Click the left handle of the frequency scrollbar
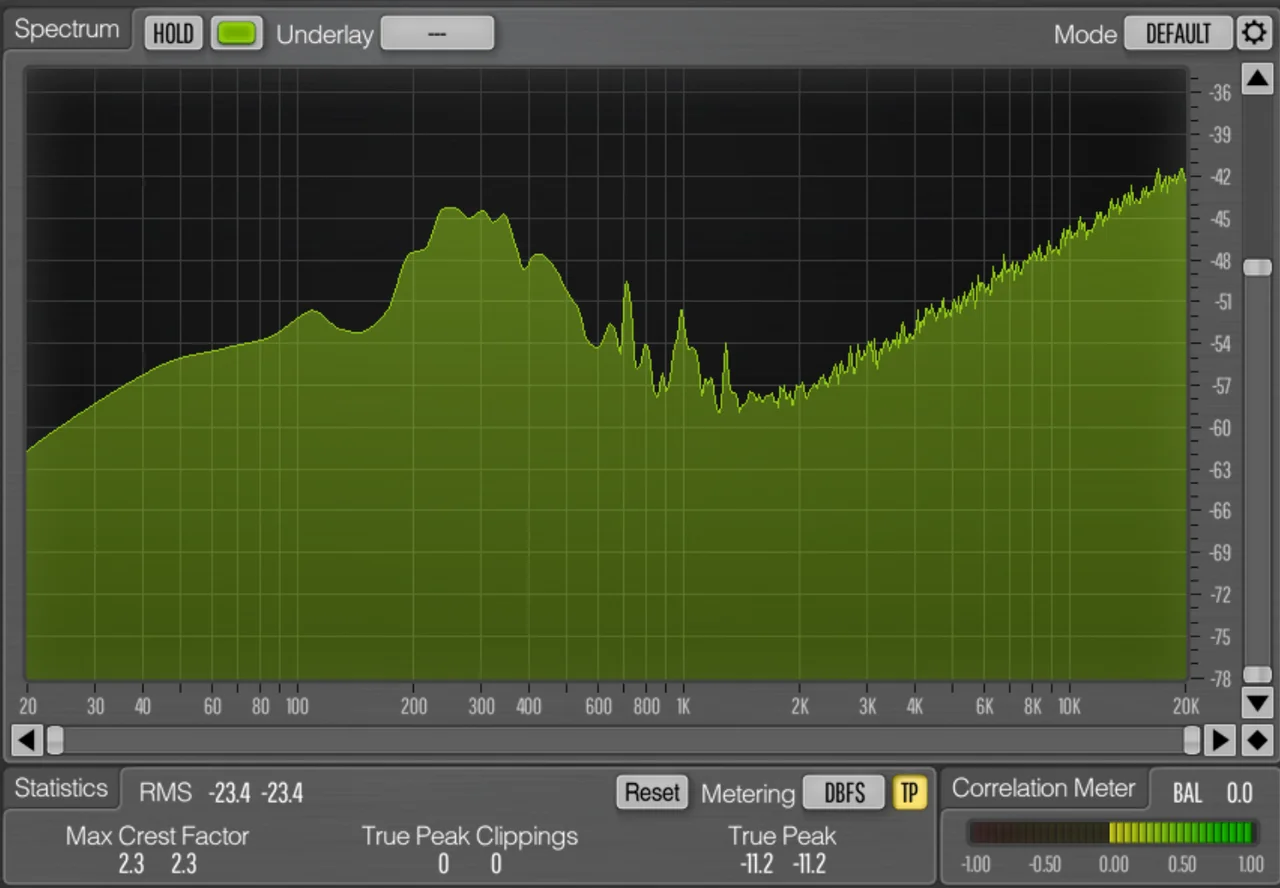This screenshot has width=1280, height=888. 55,741
